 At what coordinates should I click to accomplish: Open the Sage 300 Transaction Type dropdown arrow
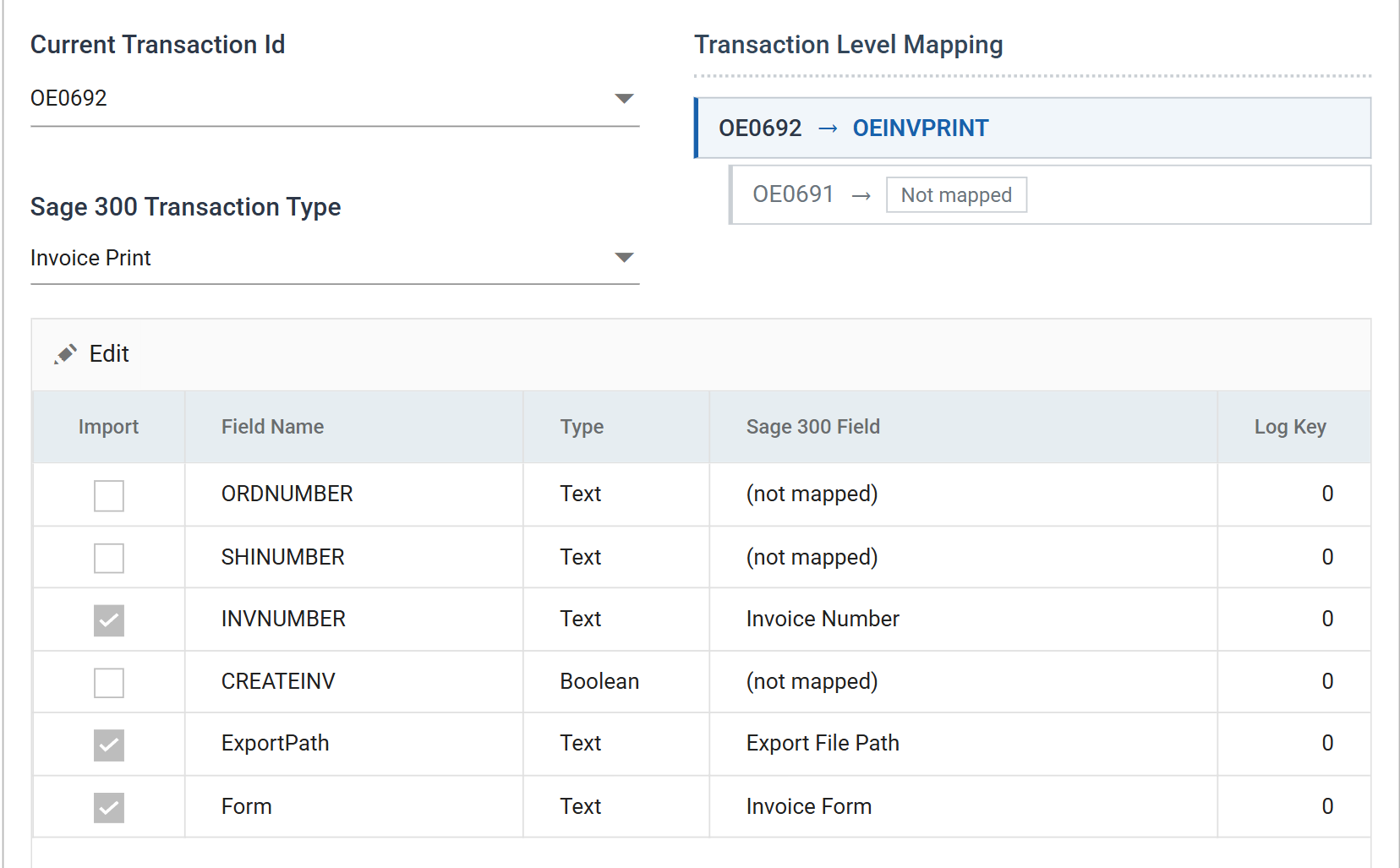pyautogui.click(x=624, y=258)
